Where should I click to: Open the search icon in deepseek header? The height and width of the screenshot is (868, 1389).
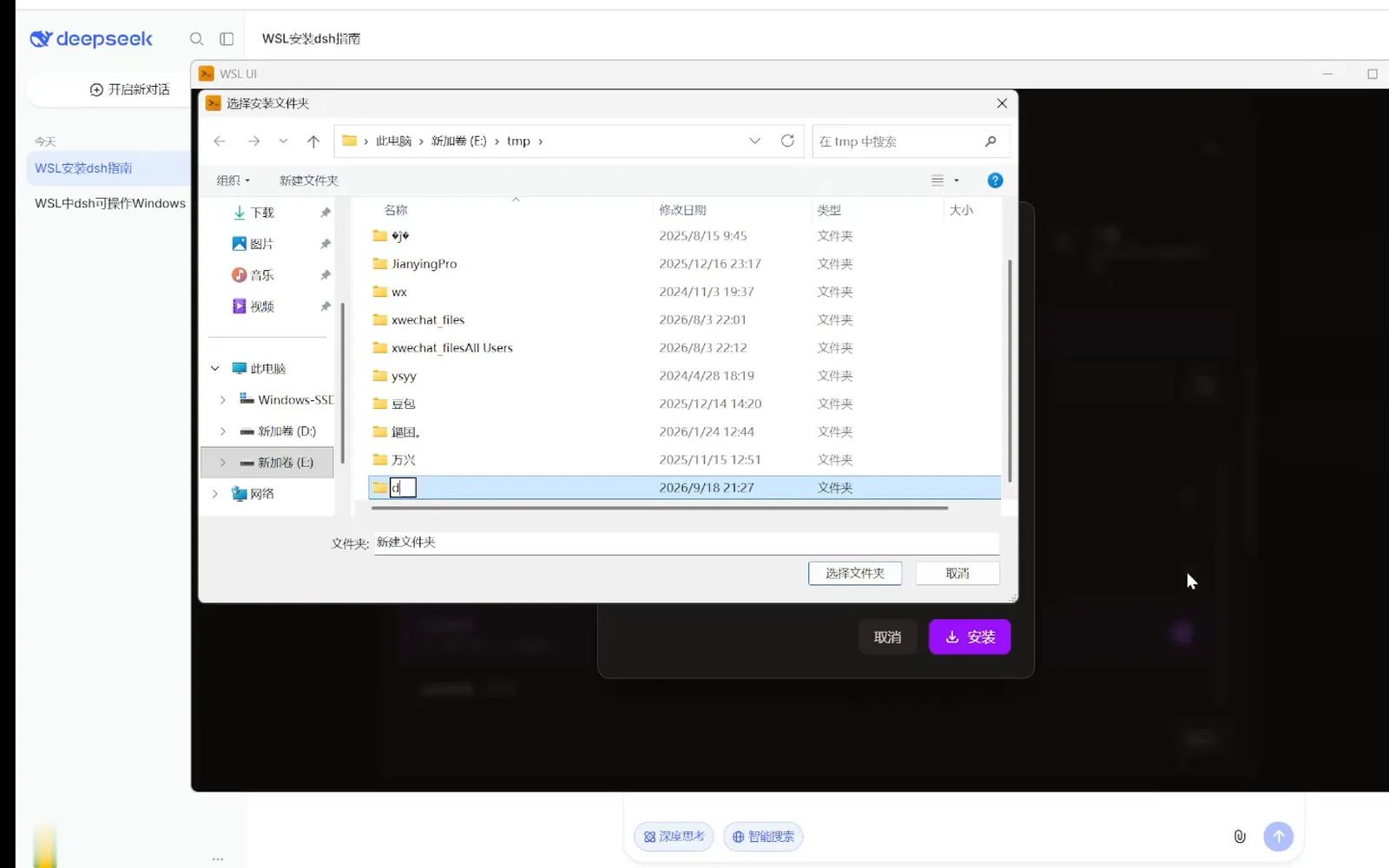(197, 39)
